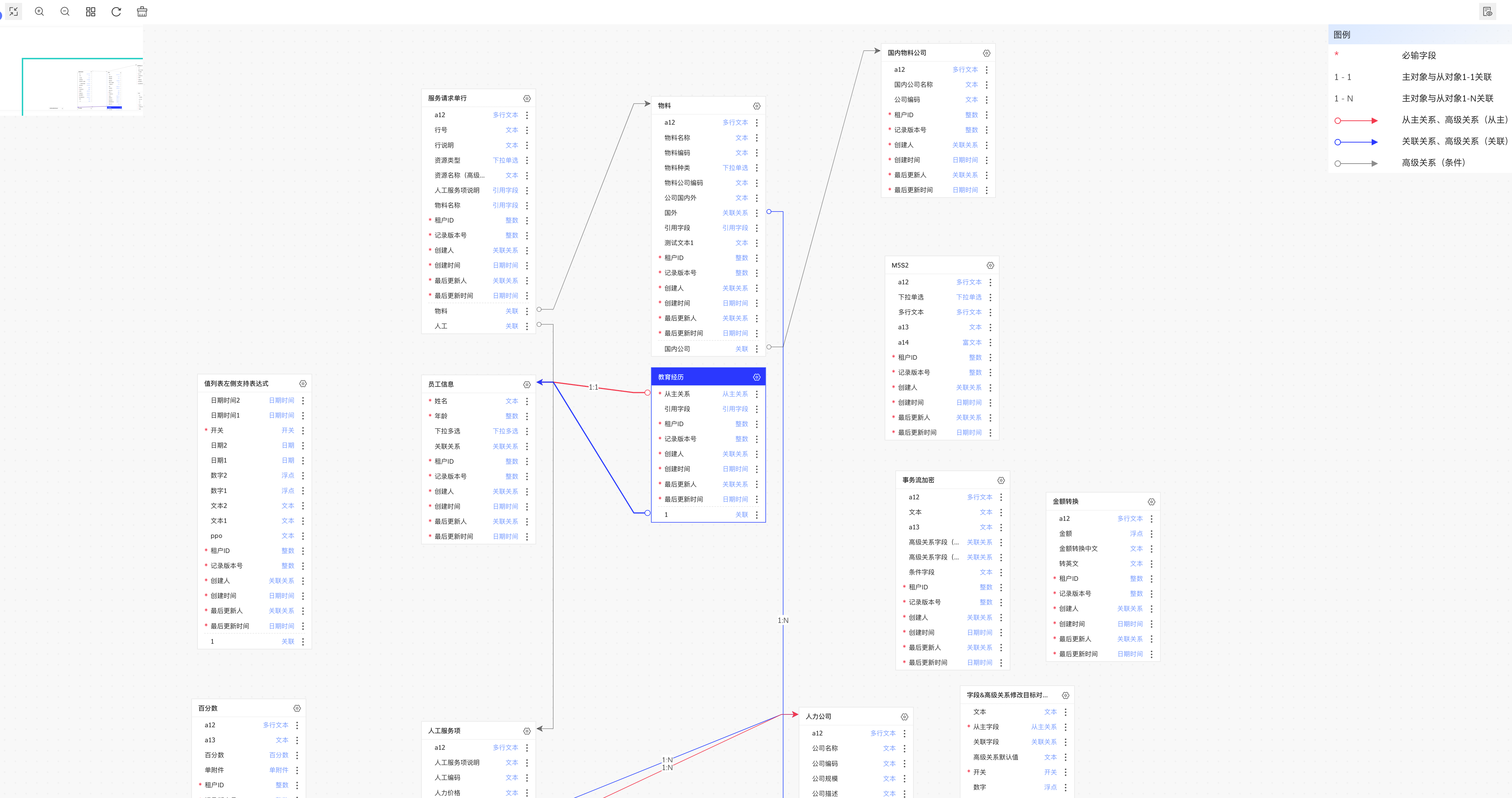Image resolution: width=1512 pixels, height=798 pixels.
Task: Open settings gear of 服务请求单行 card
Action: point(526,99)
